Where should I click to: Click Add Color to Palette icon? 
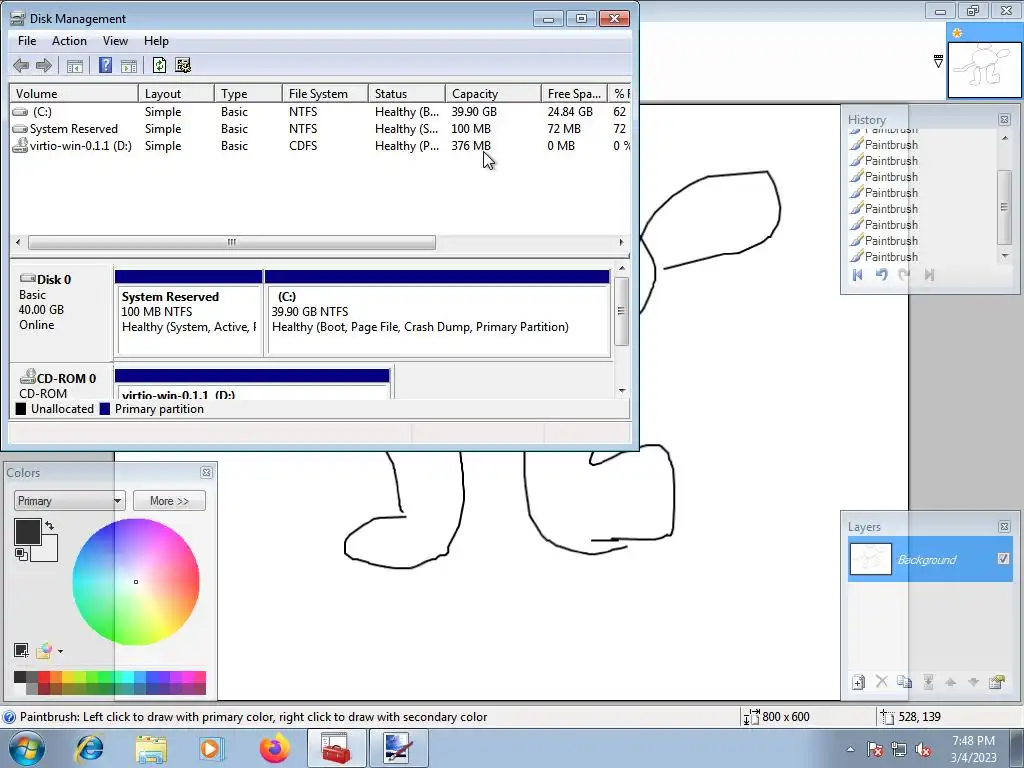coord(21,650)
